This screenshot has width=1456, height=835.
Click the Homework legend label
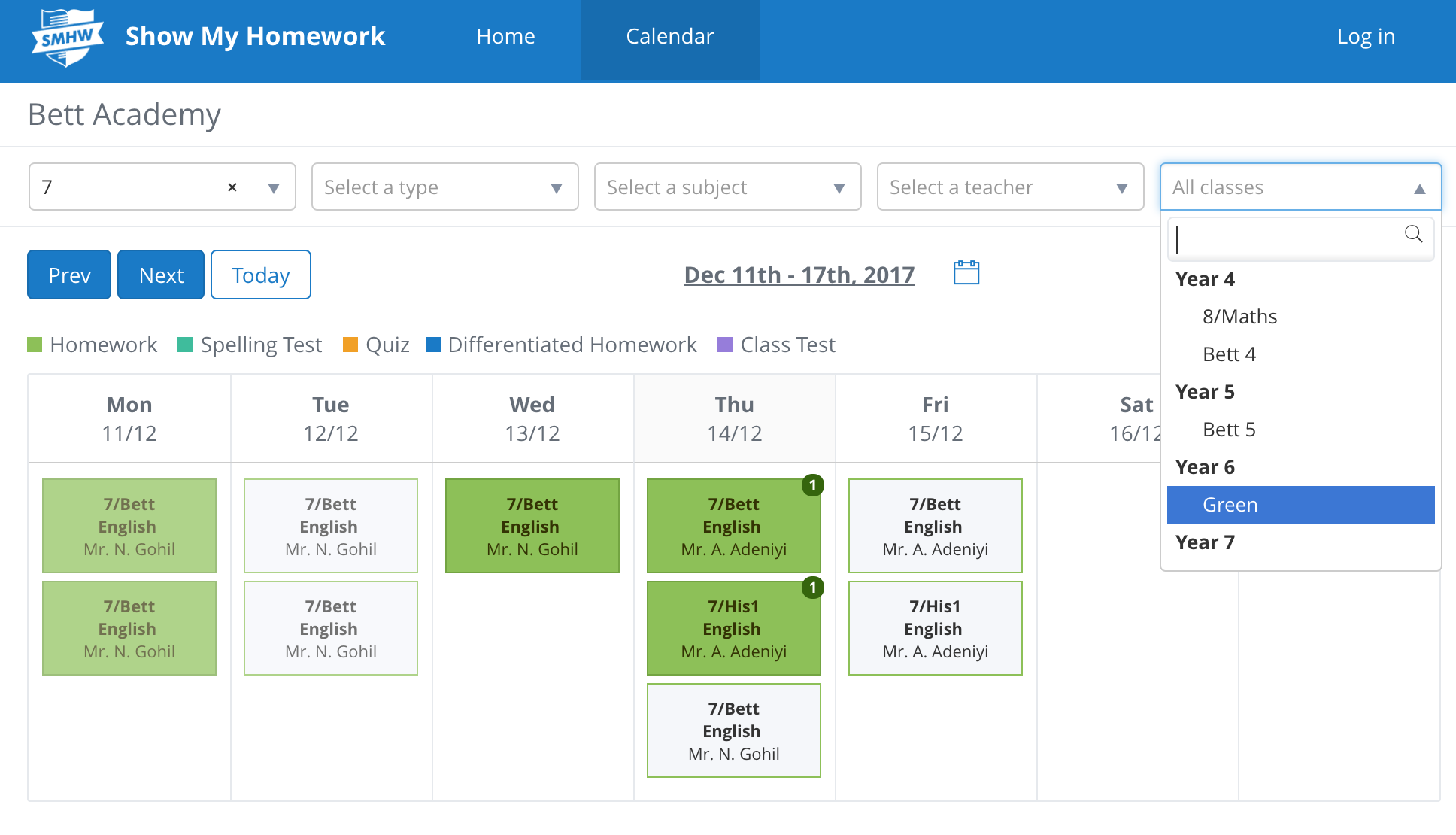[104, 345]
